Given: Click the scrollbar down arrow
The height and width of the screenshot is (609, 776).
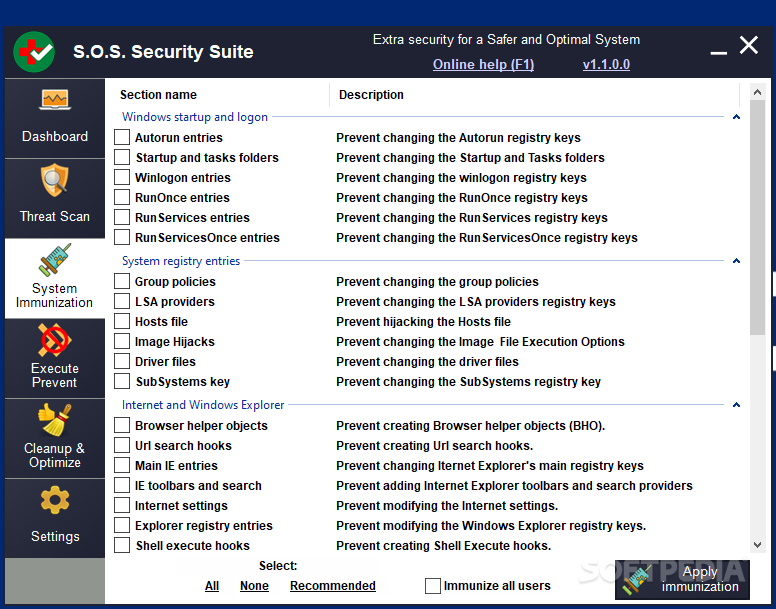Looking at the screenshot, I should point(757,545).
